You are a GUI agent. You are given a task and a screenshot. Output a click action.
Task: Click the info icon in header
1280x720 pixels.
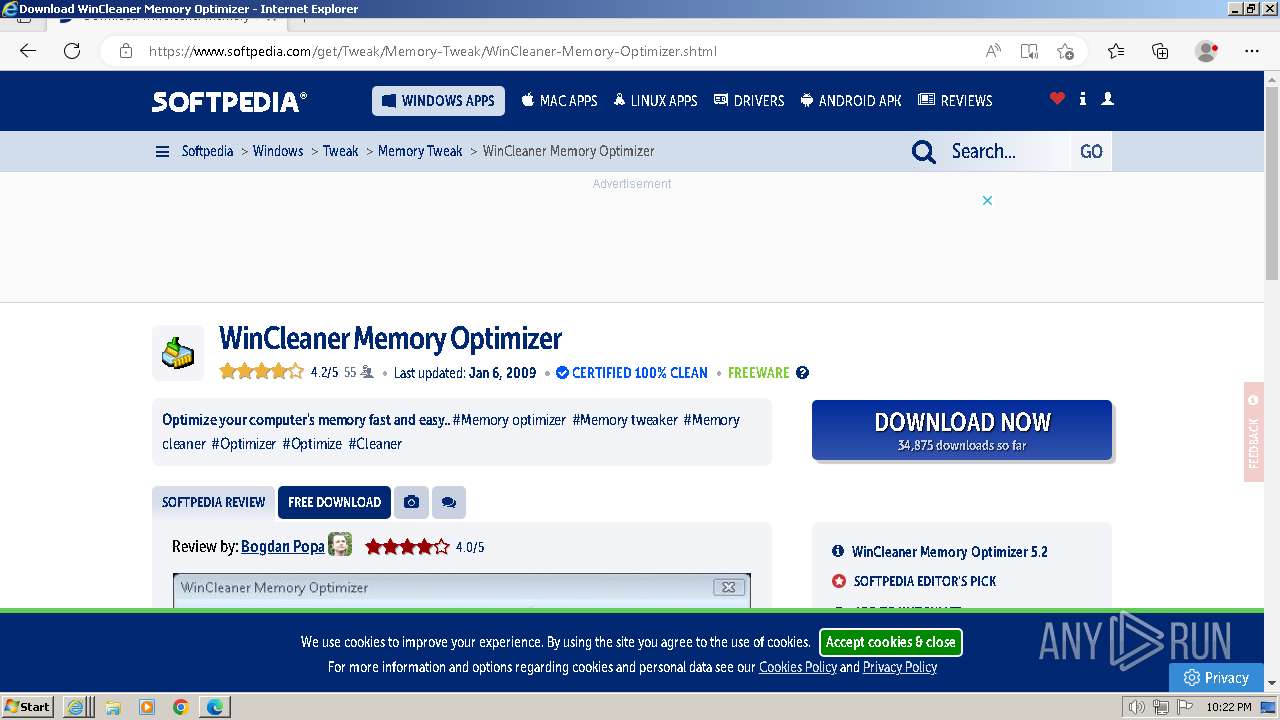pos(1083,98)
